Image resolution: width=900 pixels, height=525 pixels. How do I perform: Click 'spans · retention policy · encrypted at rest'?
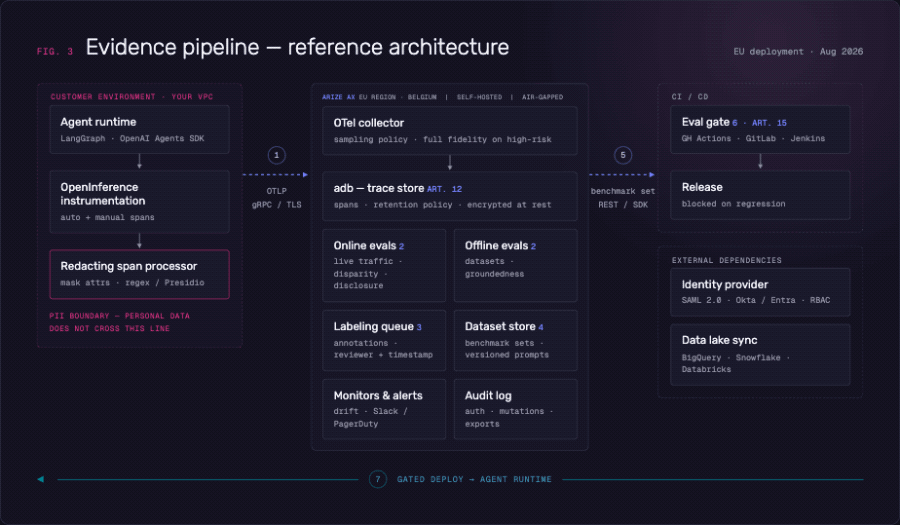point(443,205)
